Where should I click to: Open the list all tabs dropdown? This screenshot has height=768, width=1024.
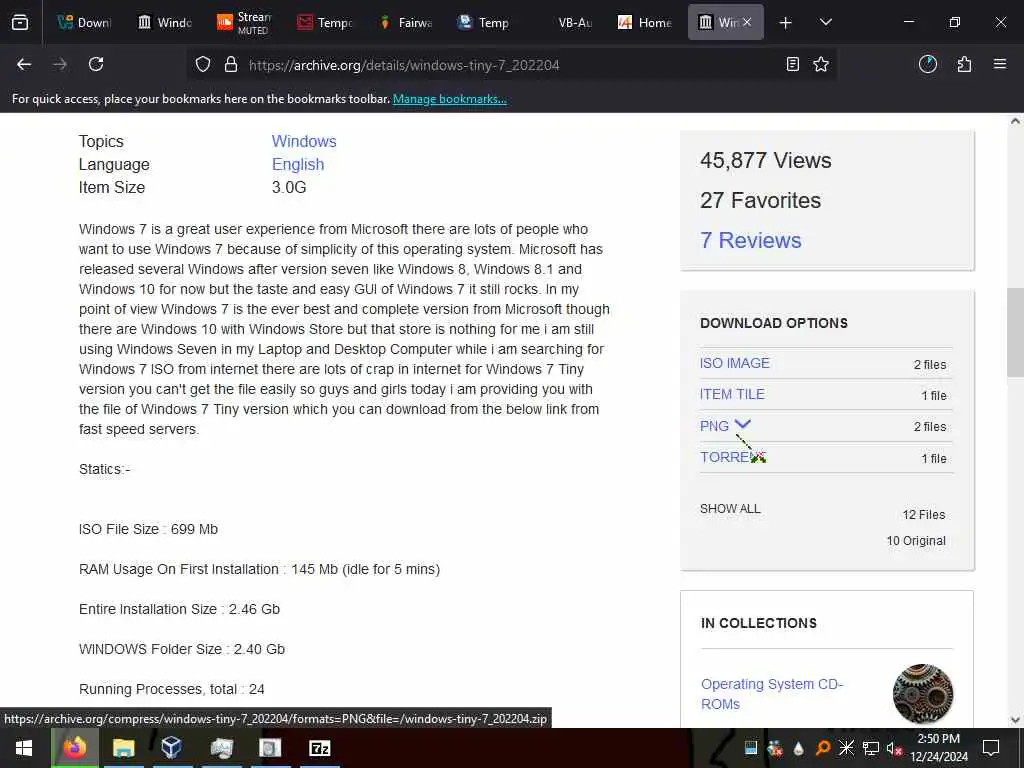pos(826,23)
